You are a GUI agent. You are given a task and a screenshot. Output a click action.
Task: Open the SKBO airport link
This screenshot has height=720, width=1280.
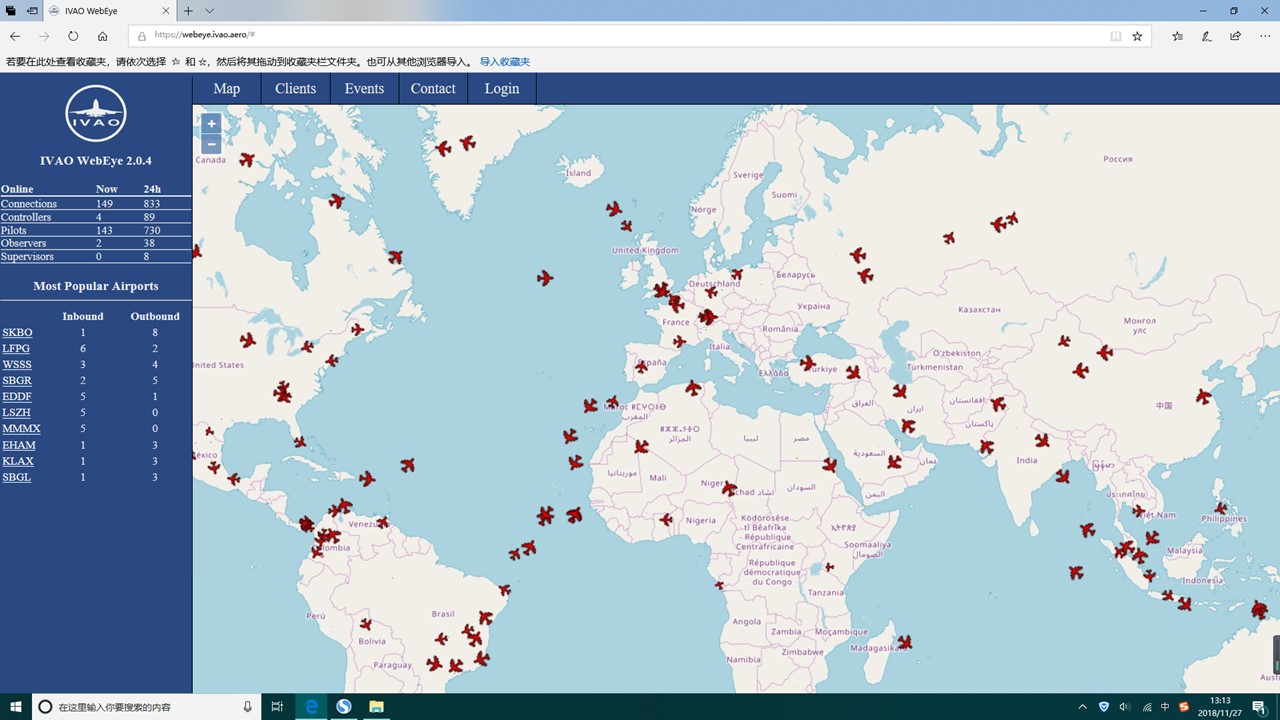coord(17,333)
